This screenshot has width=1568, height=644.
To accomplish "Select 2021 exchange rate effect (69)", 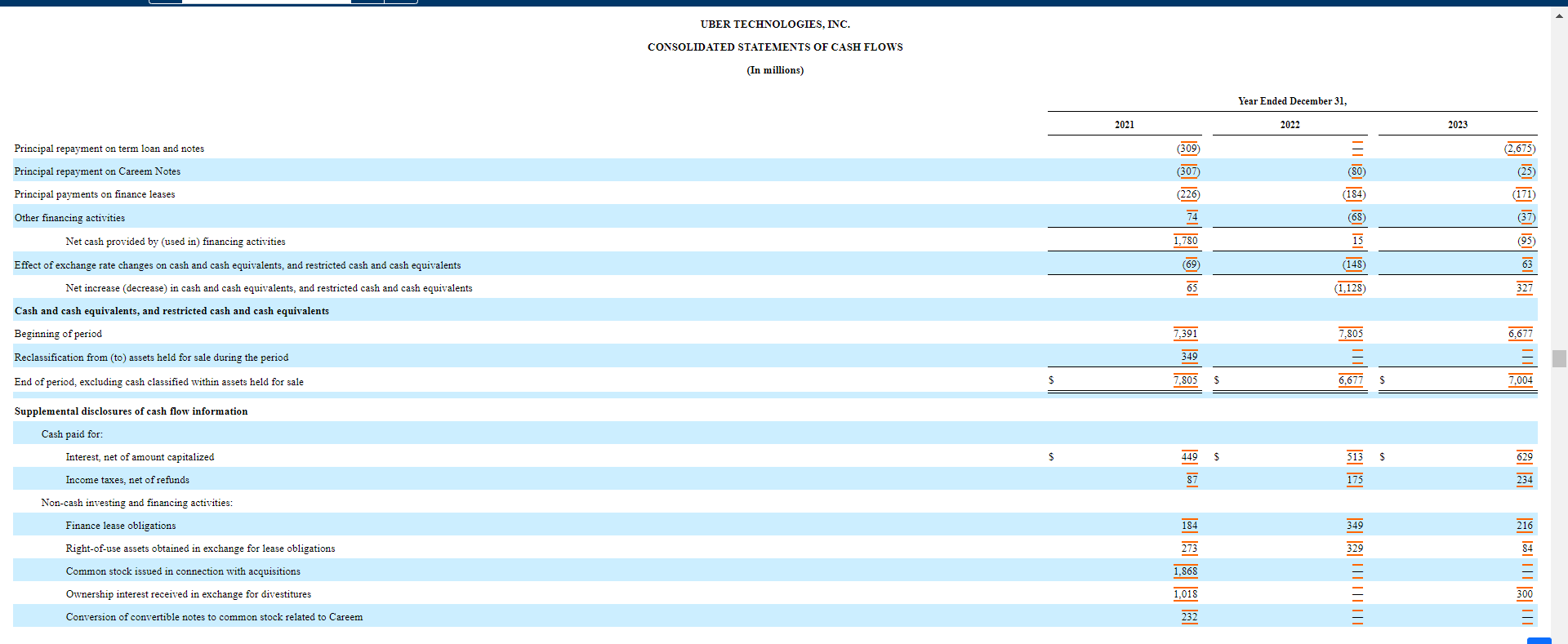I will (1191, 264).
